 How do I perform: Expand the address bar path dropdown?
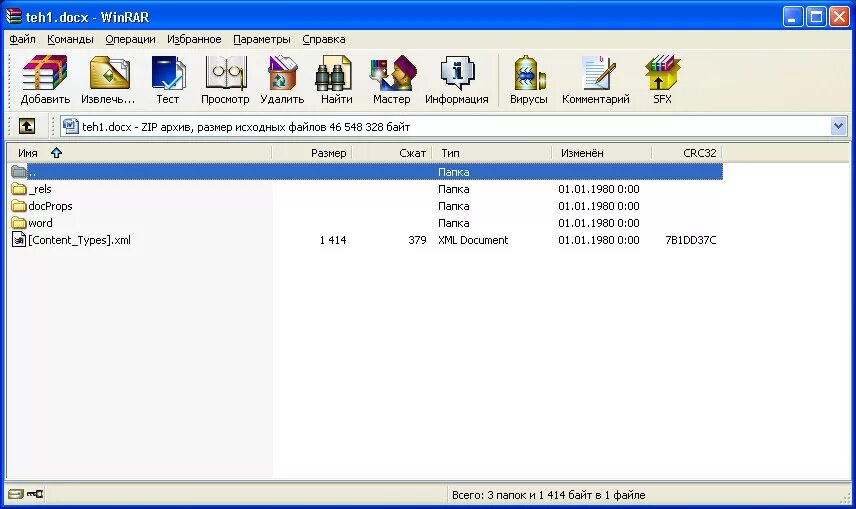pos(839,127)
